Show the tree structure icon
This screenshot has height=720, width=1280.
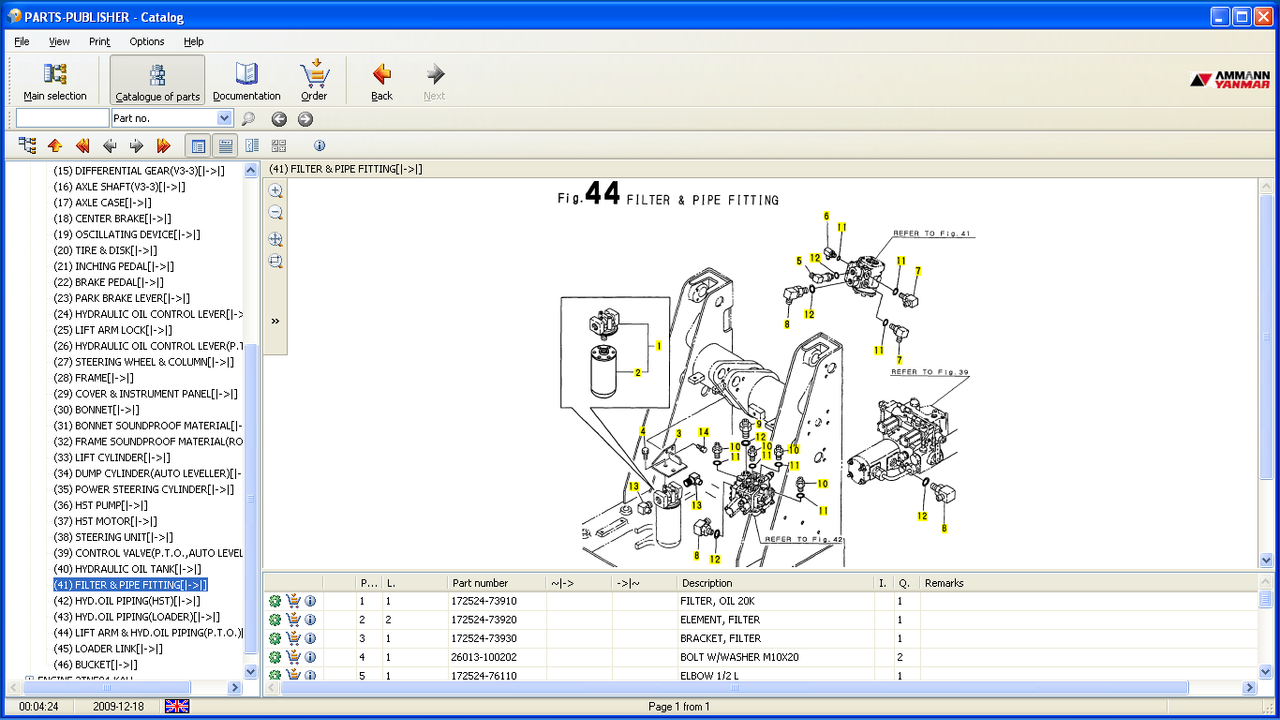pos(28,146)
